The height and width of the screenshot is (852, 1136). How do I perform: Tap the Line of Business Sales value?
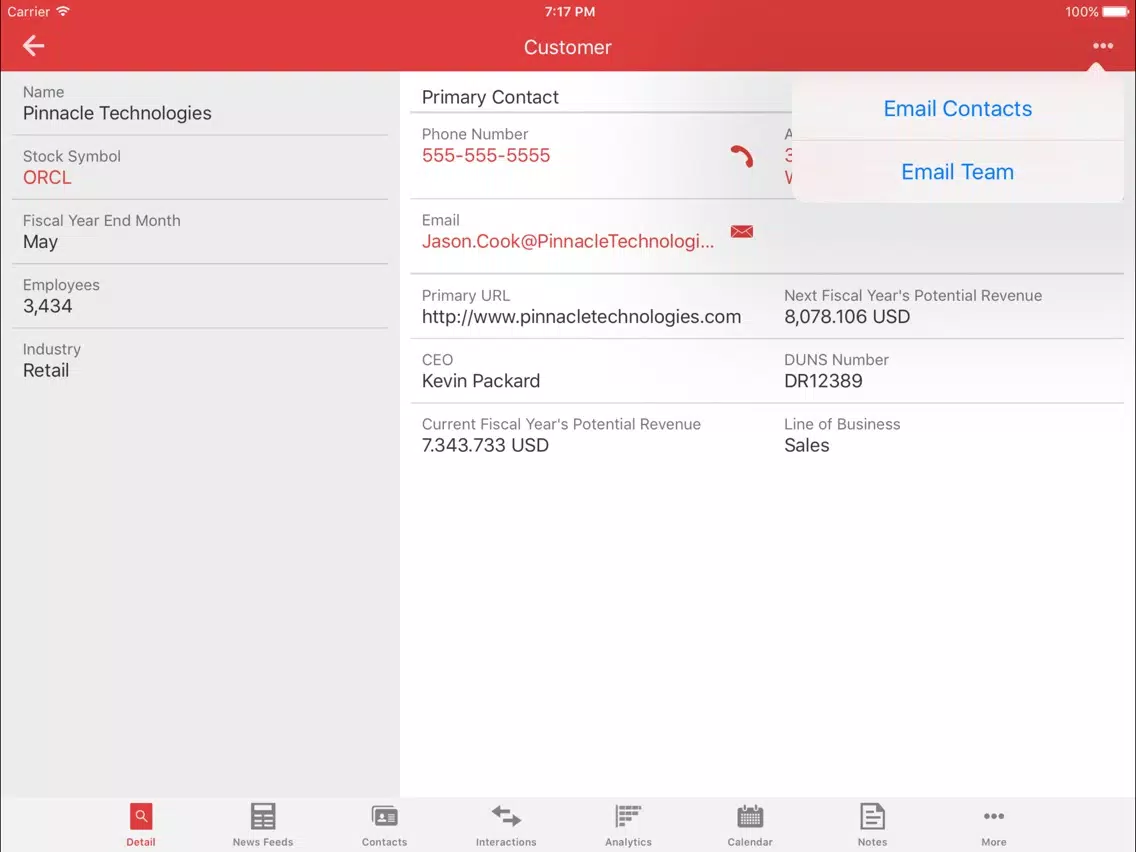(x=806, y=445)
